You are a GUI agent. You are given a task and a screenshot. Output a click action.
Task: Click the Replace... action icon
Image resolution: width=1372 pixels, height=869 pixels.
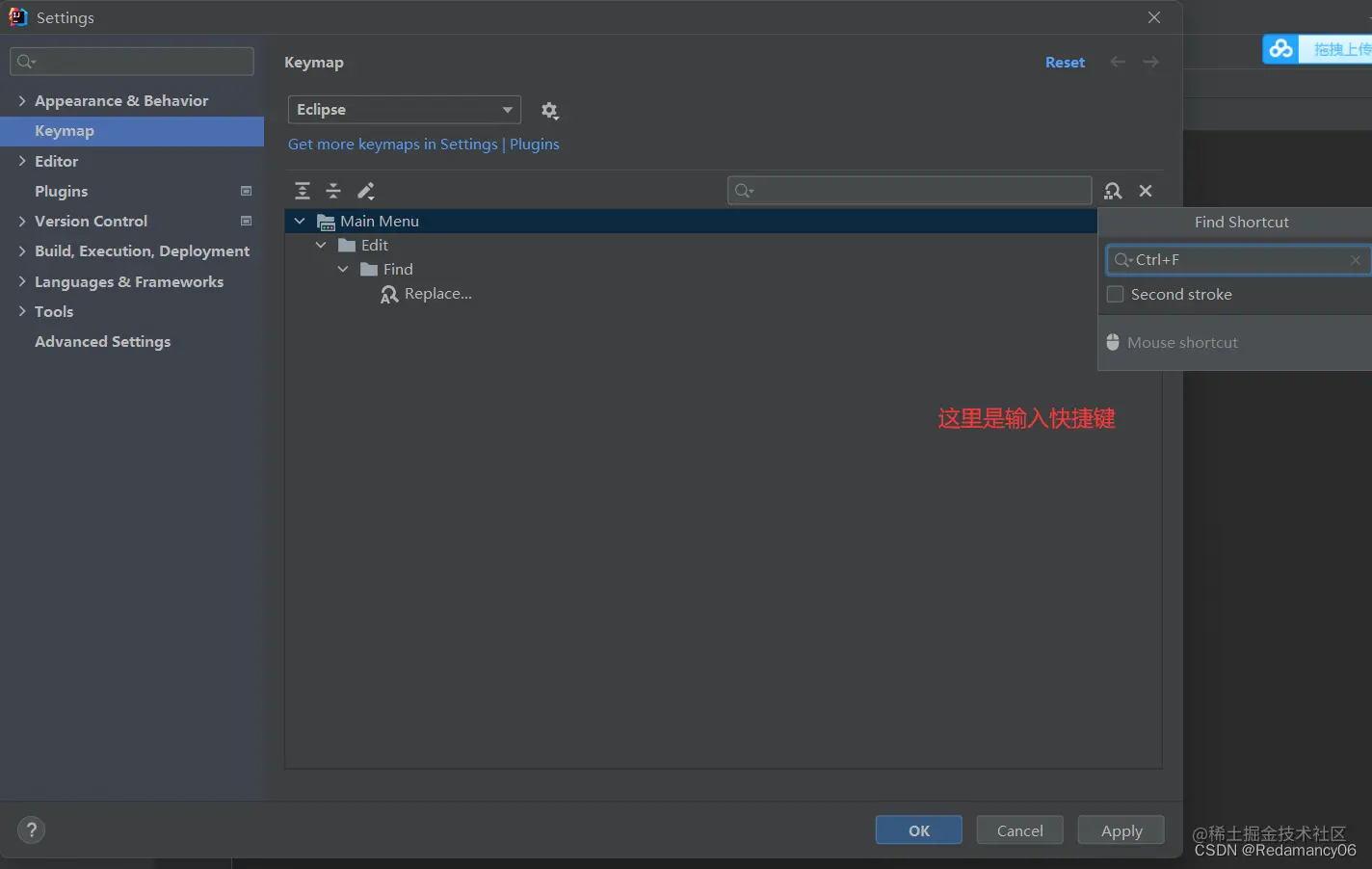[x=389, y=295]
